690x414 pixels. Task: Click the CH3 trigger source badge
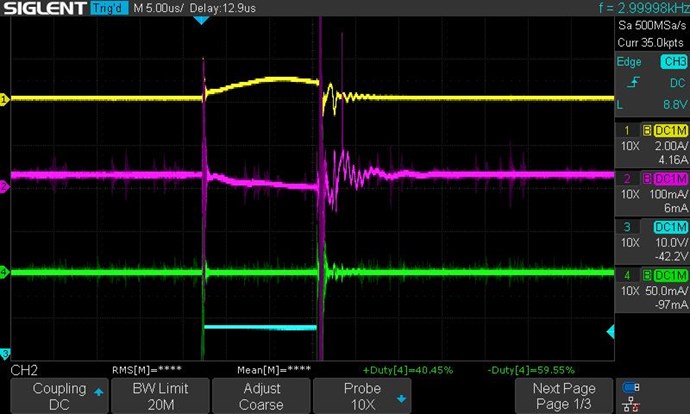pos(674,62)
